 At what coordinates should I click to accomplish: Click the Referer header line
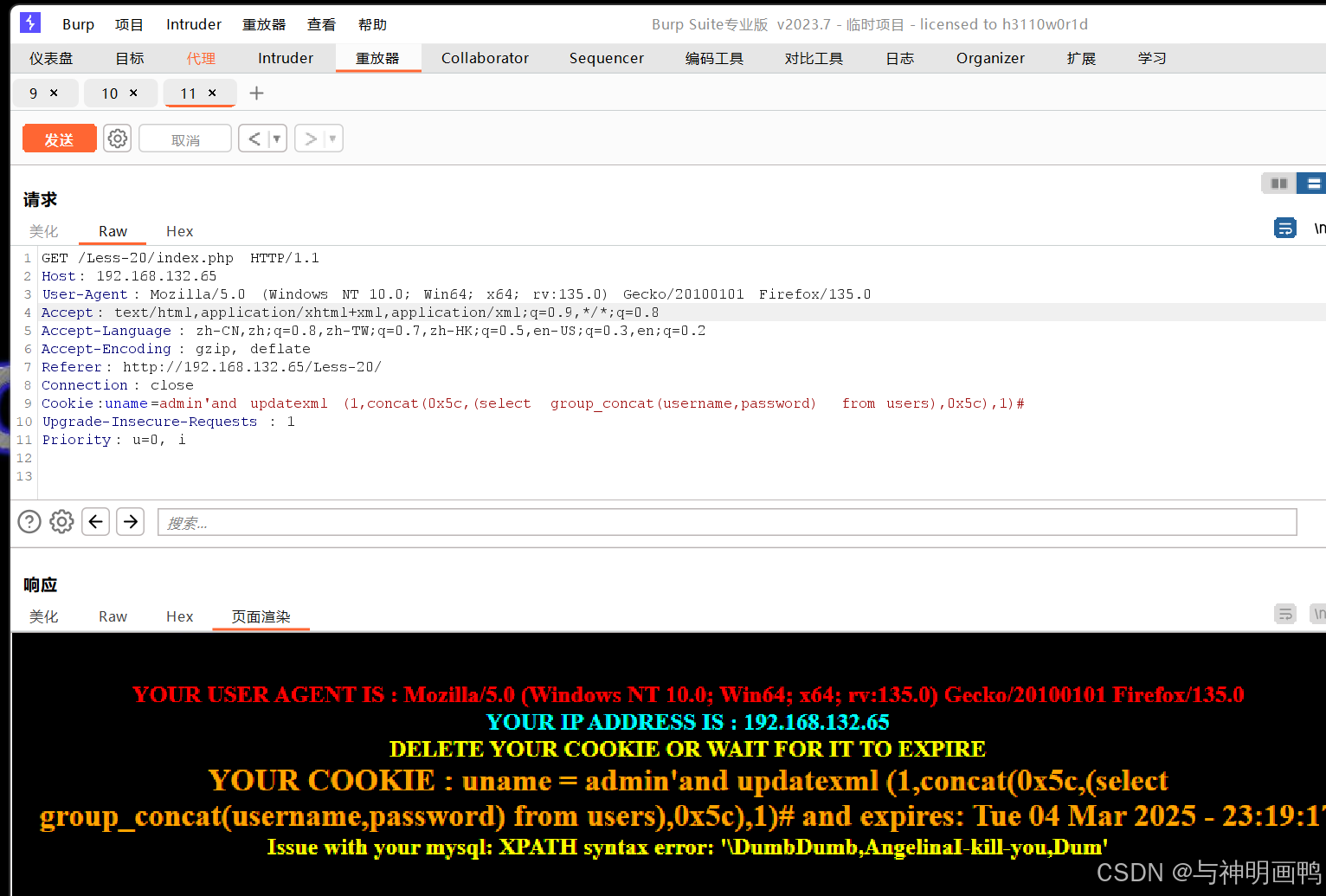(211, 367)
